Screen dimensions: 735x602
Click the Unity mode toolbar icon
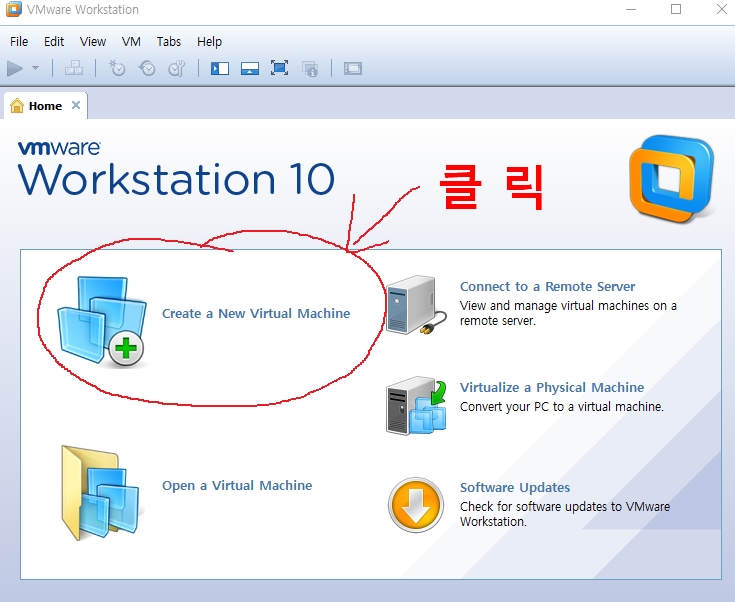(x=310, y=68)
